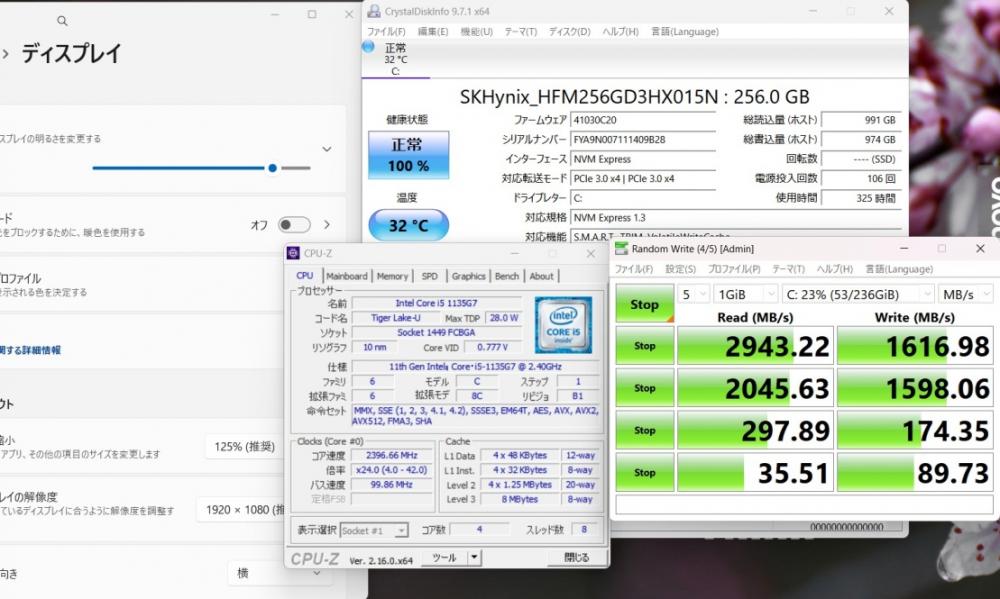Open the drive dropdown C: 23% (53/236GiB)

[x=858, y=294]
